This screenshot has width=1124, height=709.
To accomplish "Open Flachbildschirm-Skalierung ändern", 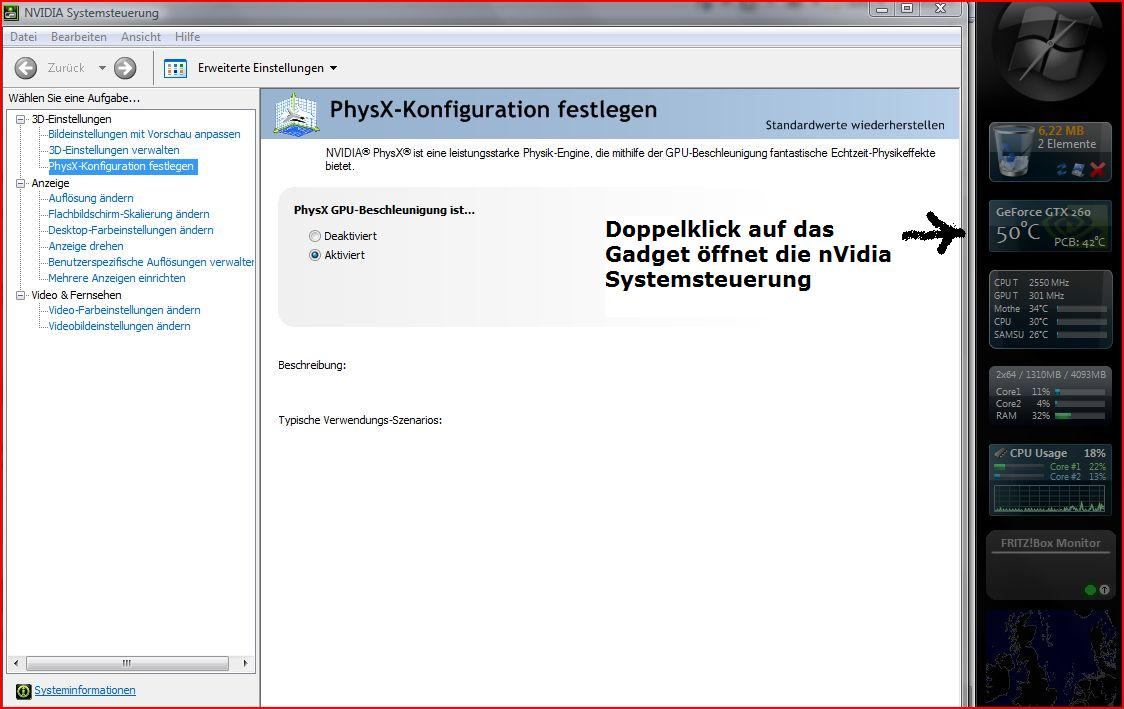I will coord(129,214).
